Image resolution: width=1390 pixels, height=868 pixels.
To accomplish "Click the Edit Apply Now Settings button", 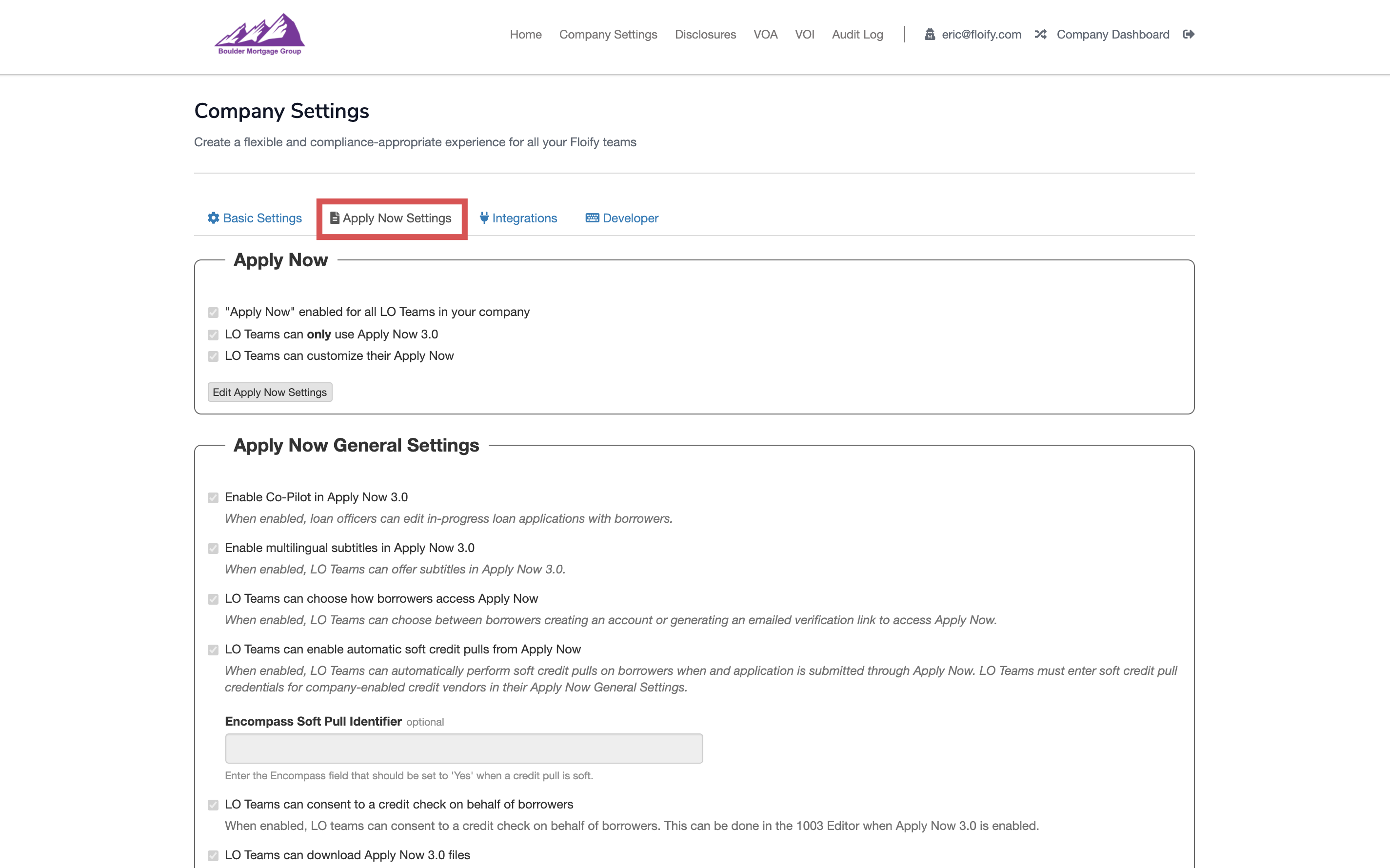I will [270, 392].
